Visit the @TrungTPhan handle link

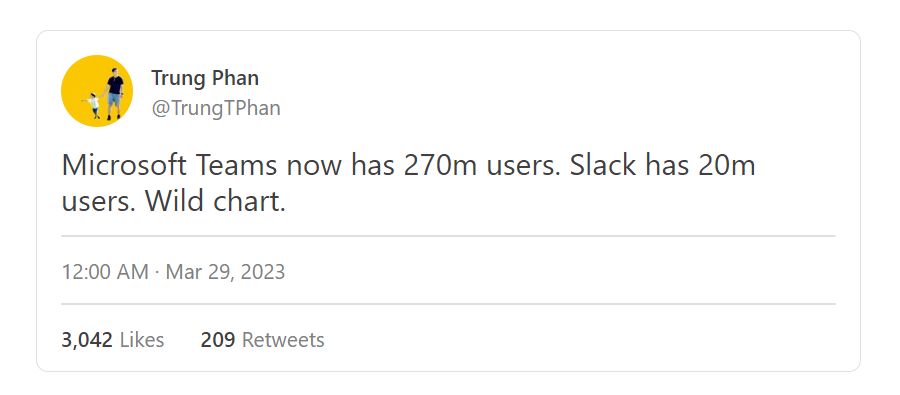[216, 108]
